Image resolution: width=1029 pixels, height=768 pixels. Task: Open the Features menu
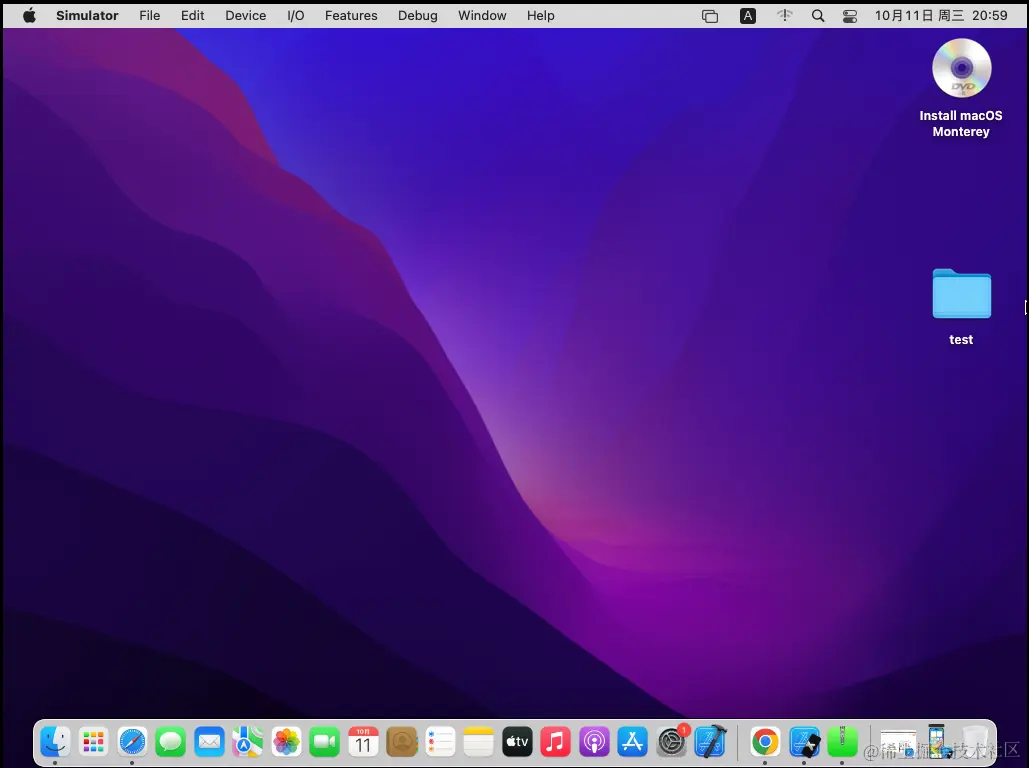351,16
